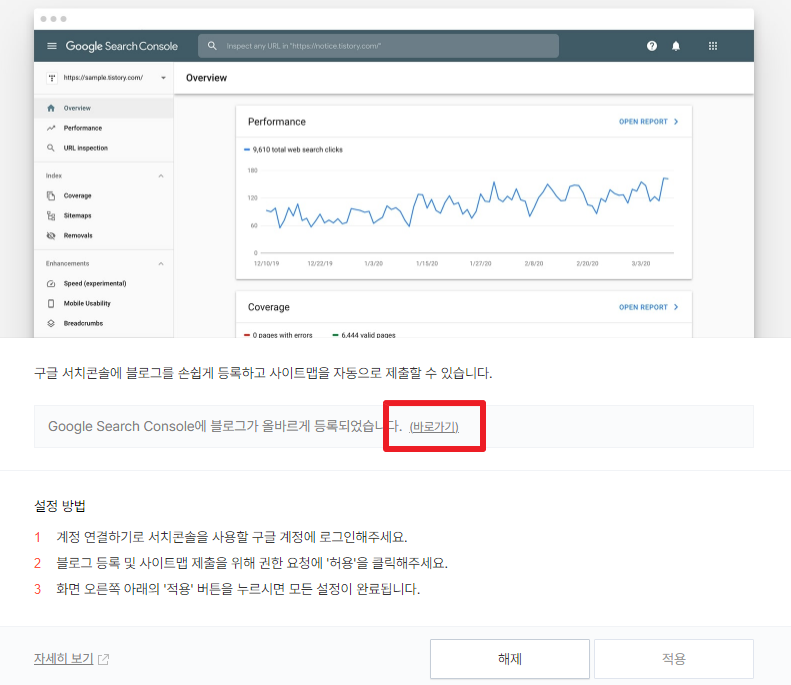Click the URL inspection magnifier icon

coord(51,148)
